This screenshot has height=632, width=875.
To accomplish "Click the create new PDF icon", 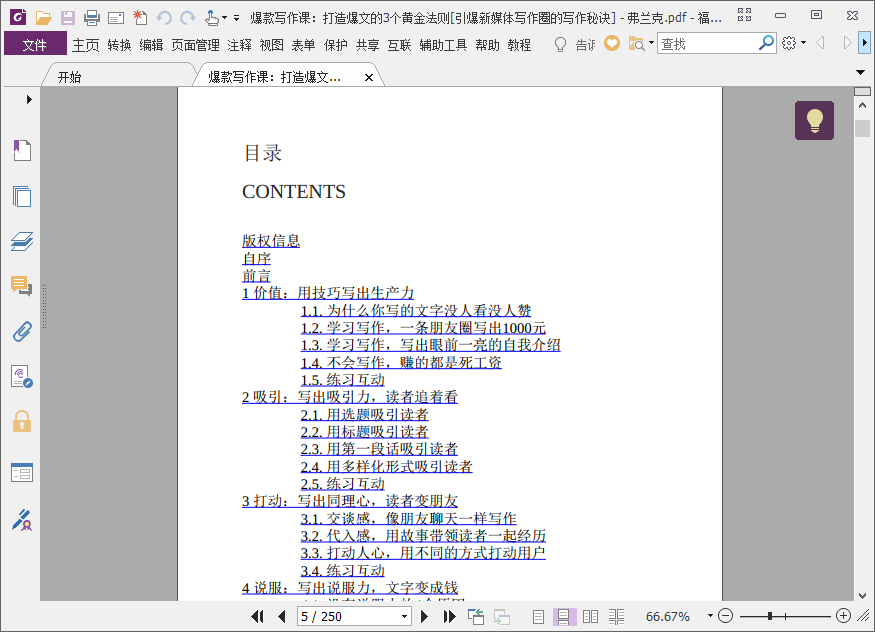I will coord(140,18).
